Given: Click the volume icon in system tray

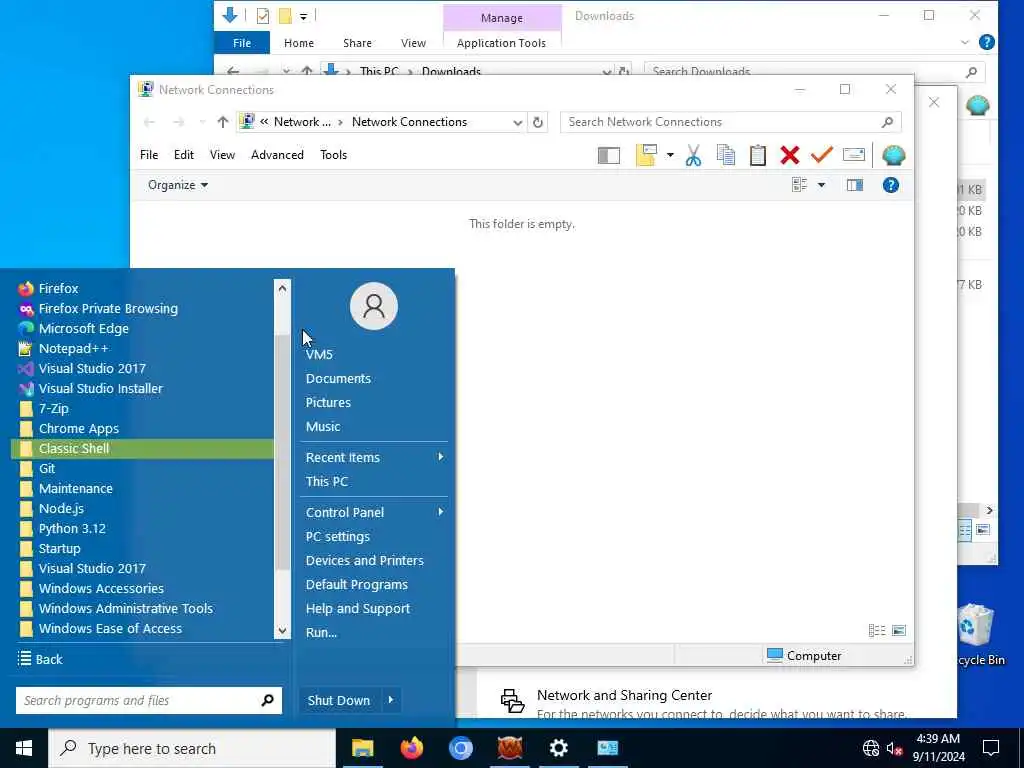Looking at the screenshot, I should (x=894, y=748).
